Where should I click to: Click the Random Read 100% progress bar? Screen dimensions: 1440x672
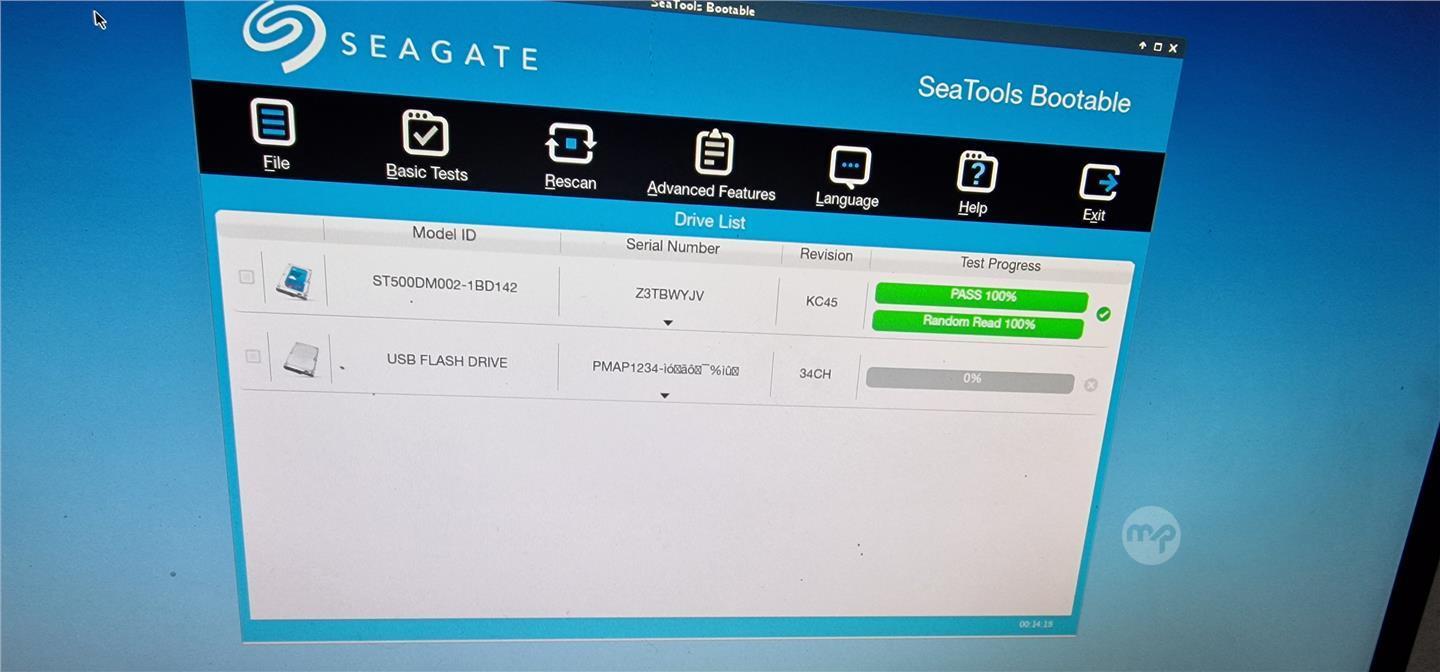978,323
